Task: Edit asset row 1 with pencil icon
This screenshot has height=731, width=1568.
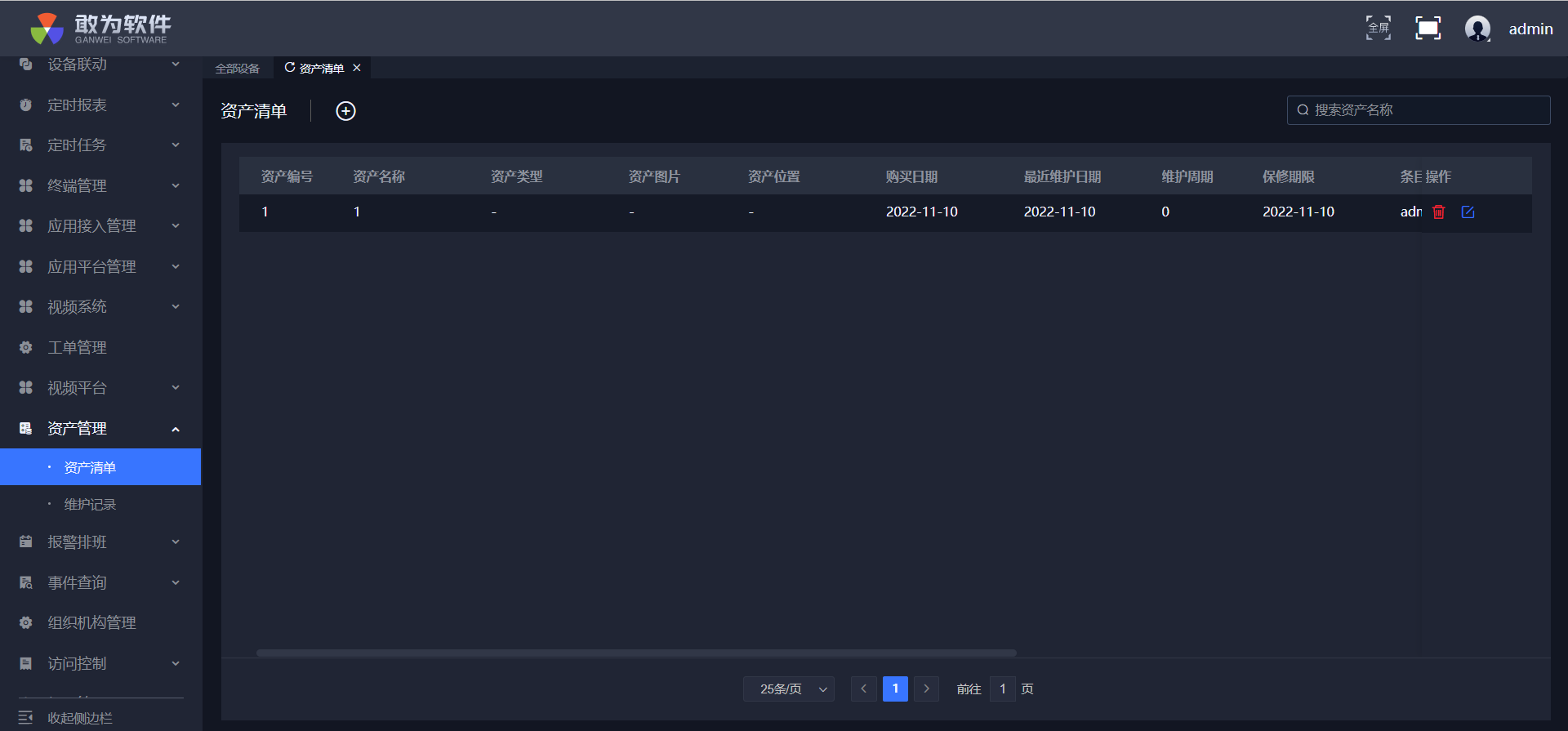Action: [x=1468, y=212]
